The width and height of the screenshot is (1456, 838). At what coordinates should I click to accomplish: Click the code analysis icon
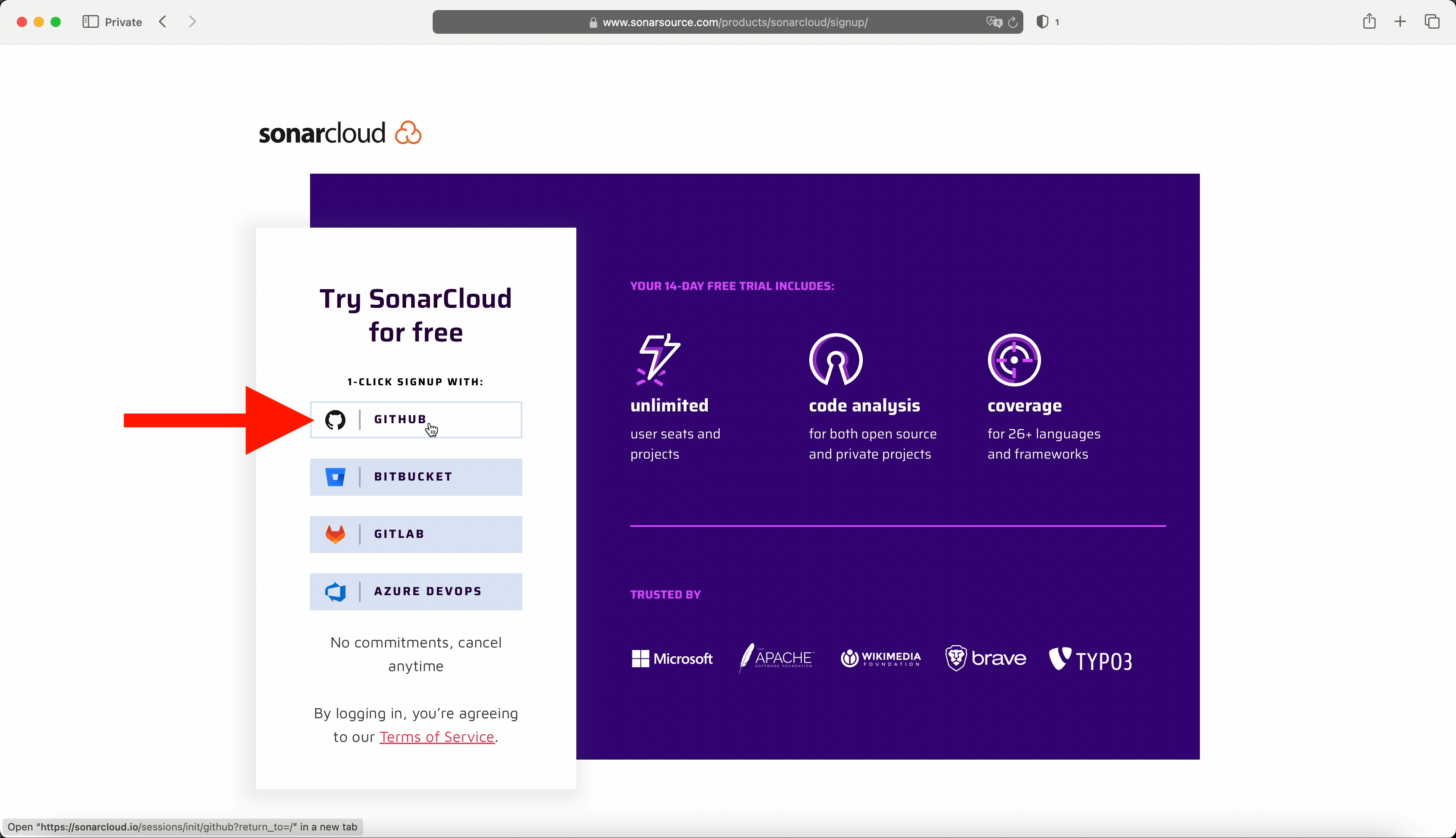tap(835, 360)
